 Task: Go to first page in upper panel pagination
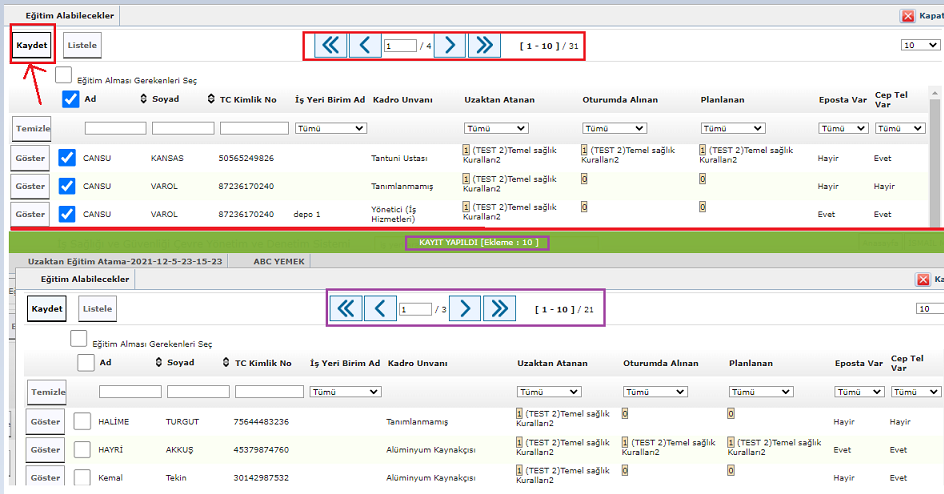pyautogui.click(x=330, y=45)
